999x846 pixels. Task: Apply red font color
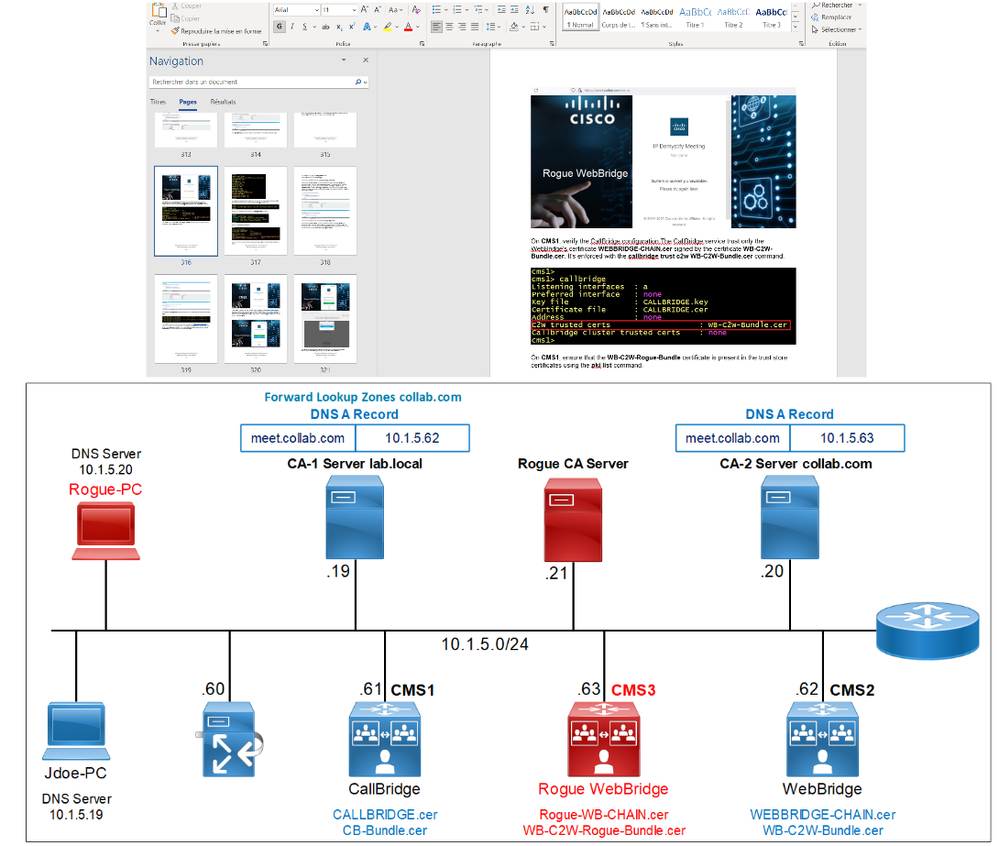click(x=408, y=27)
